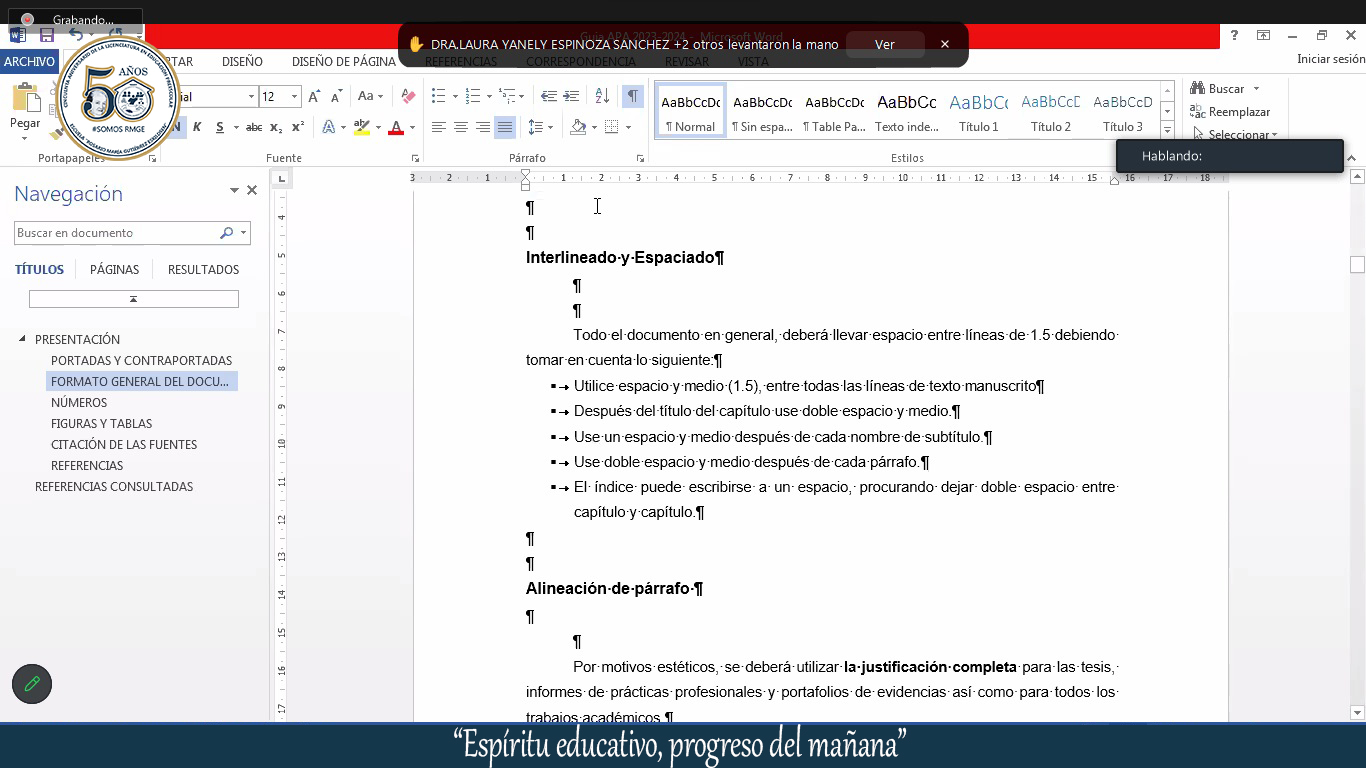Switch to DISEÑO ribbon tab
This screenshot has width=1366, height=768.
click(242, 61)
